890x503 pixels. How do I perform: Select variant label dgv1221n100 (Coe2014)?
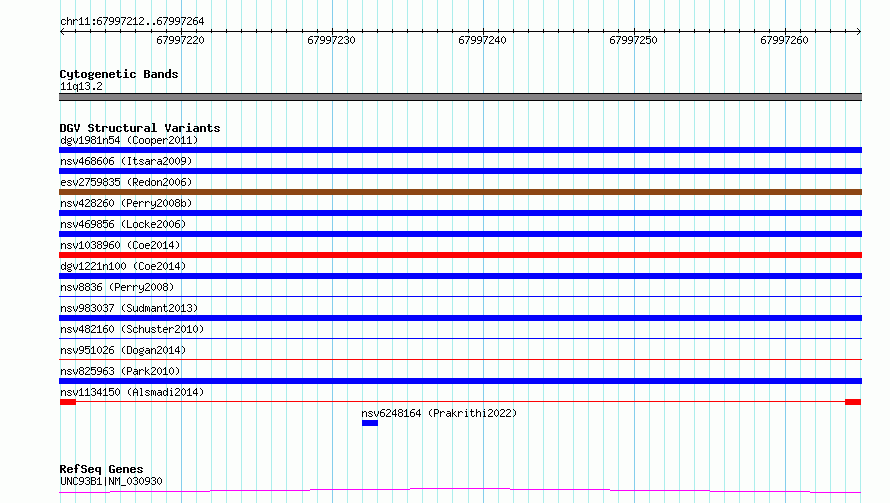coord(123,266)
